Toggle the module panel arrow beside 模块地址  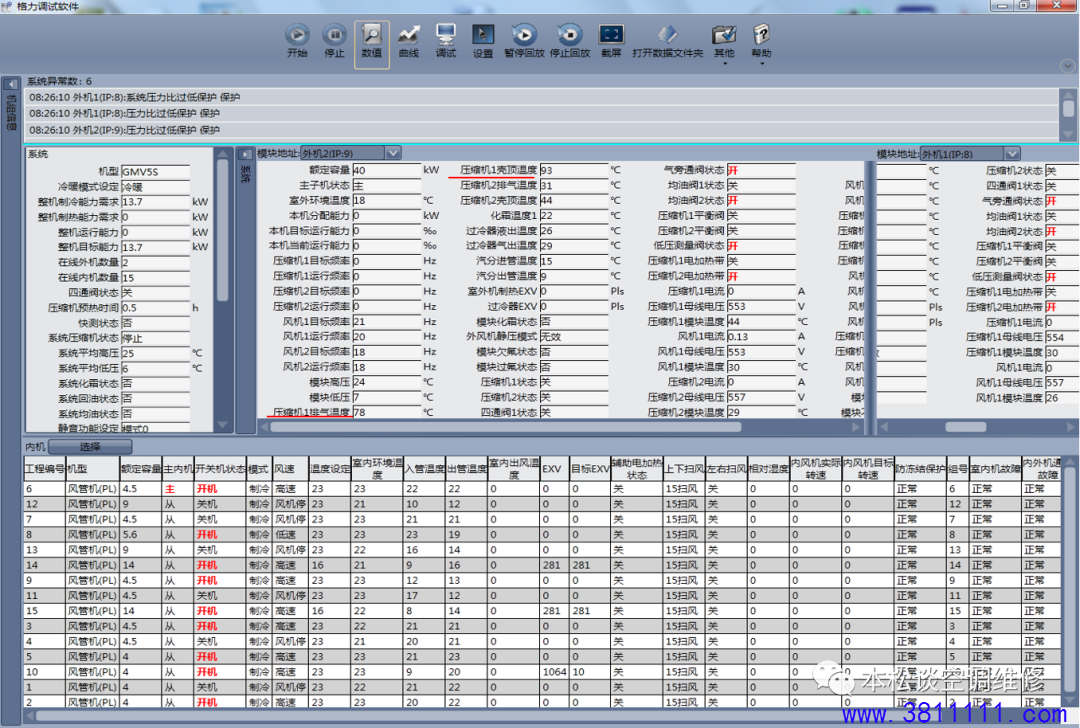[245, 154]
